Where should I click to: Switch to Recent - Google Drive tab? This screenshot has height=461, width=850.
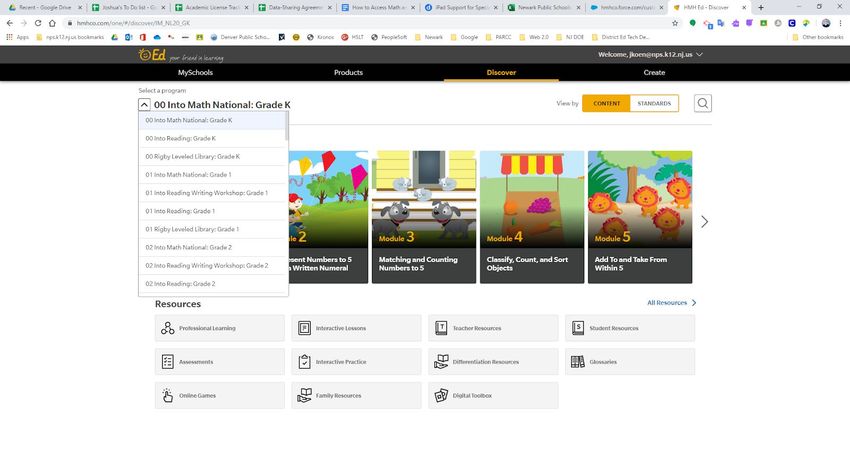click(44, 8)
